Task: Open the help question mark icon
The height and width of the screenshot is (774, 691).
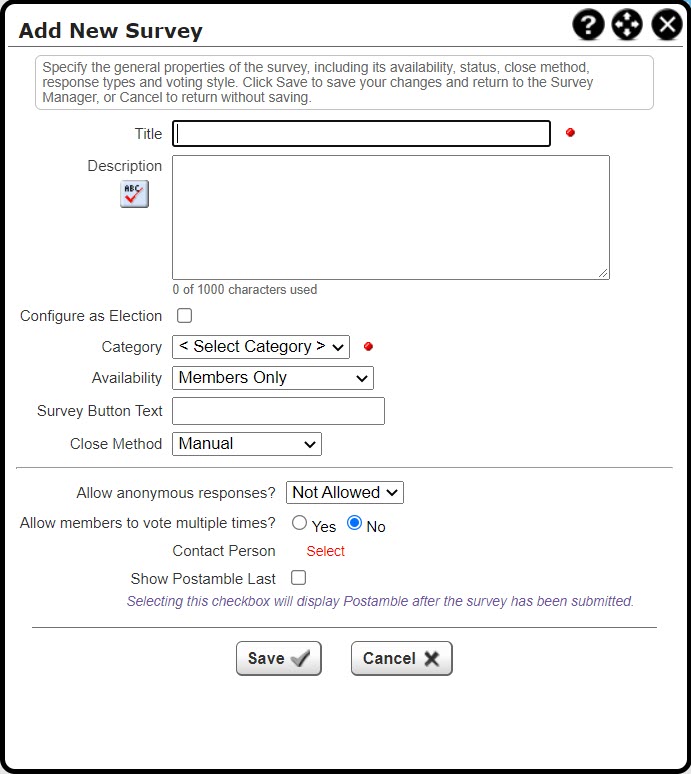Action: (x=588, y=24)
